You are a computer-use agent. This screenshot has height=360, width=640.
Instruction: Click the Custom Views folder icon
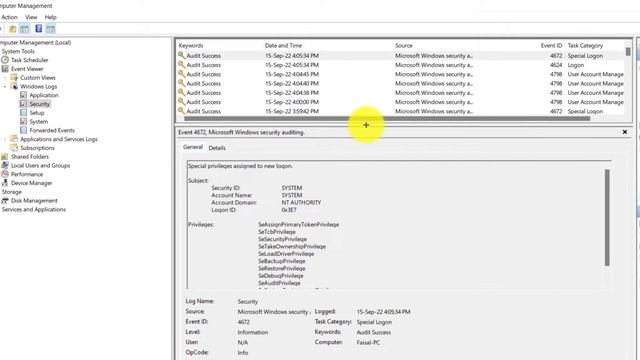coord(14,78)
